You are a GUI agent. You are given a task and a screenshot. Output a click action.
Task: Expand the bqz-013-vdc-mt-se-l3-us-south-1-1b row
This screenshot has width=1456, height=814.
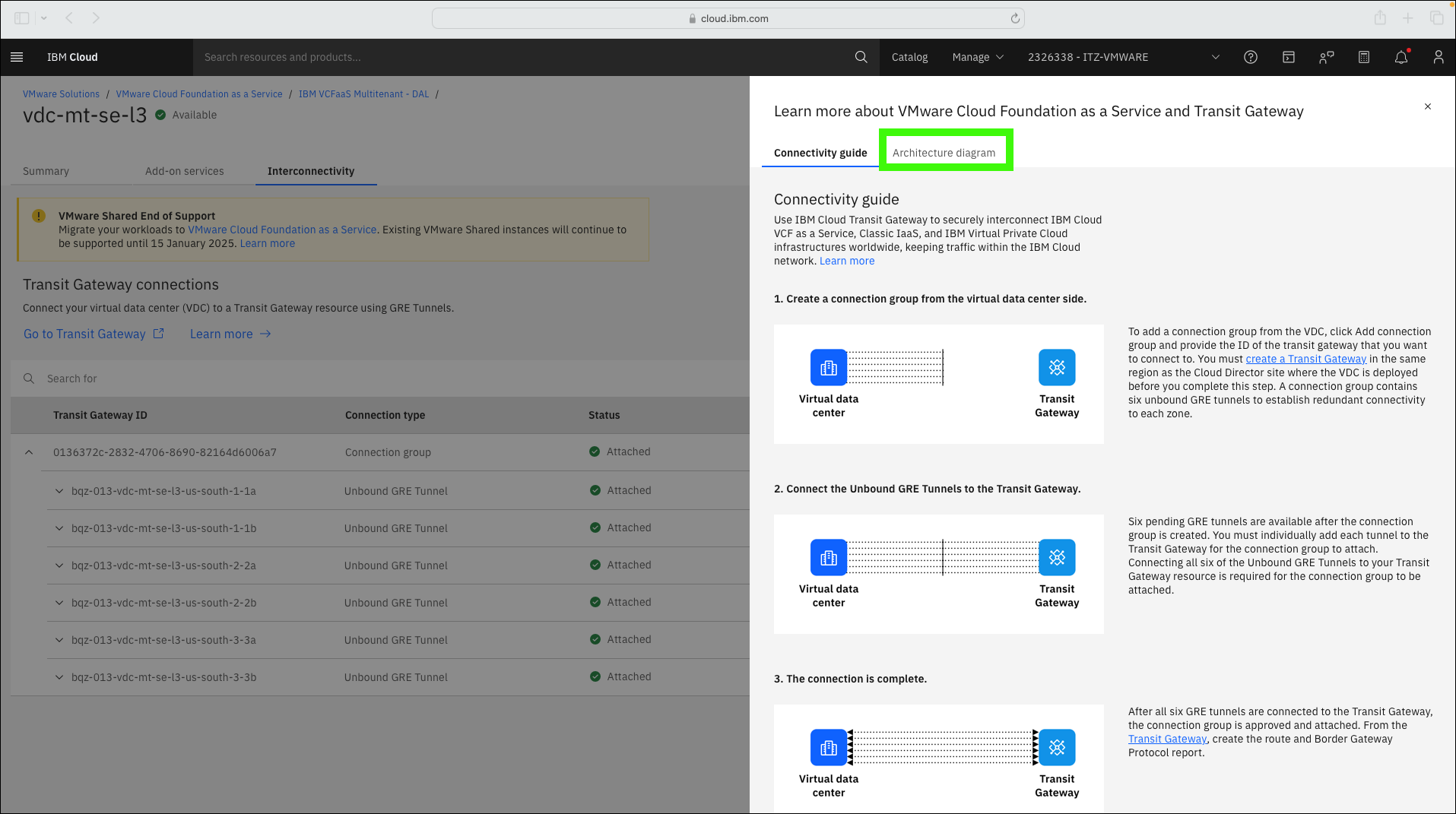click(x=59, y=528)
